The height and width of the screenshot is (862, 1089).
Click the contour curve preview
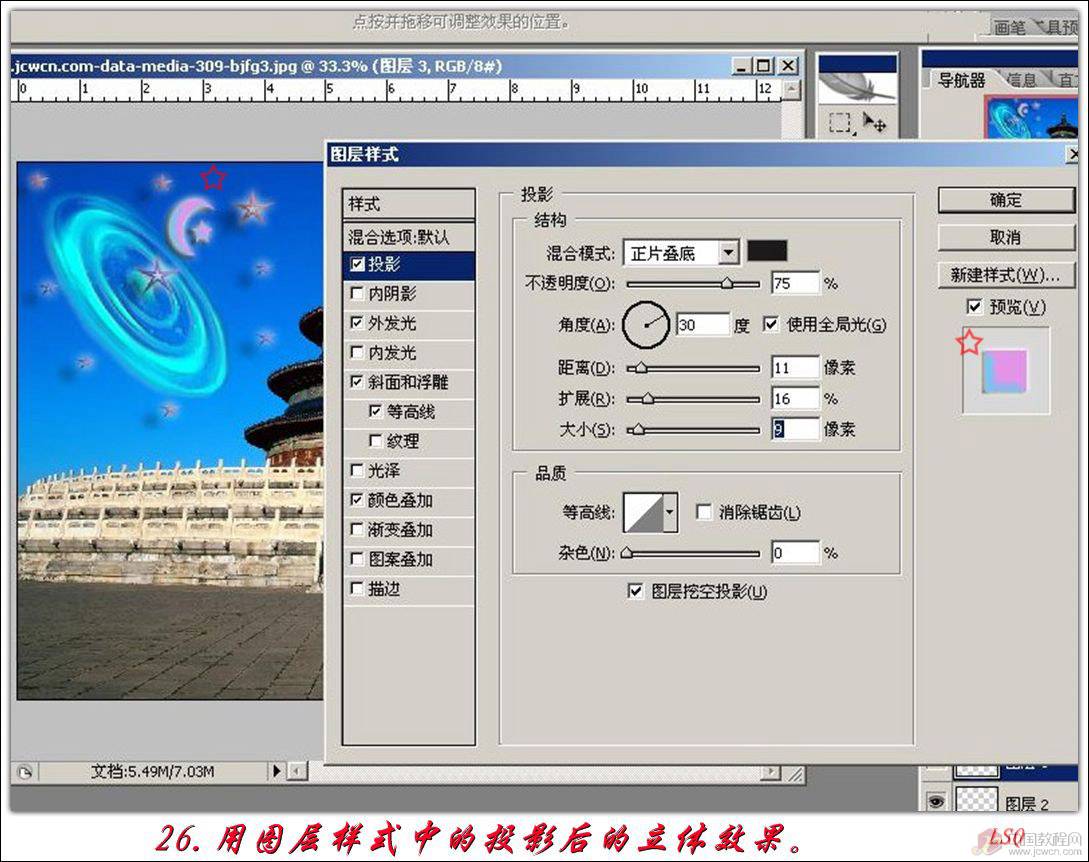644,513
